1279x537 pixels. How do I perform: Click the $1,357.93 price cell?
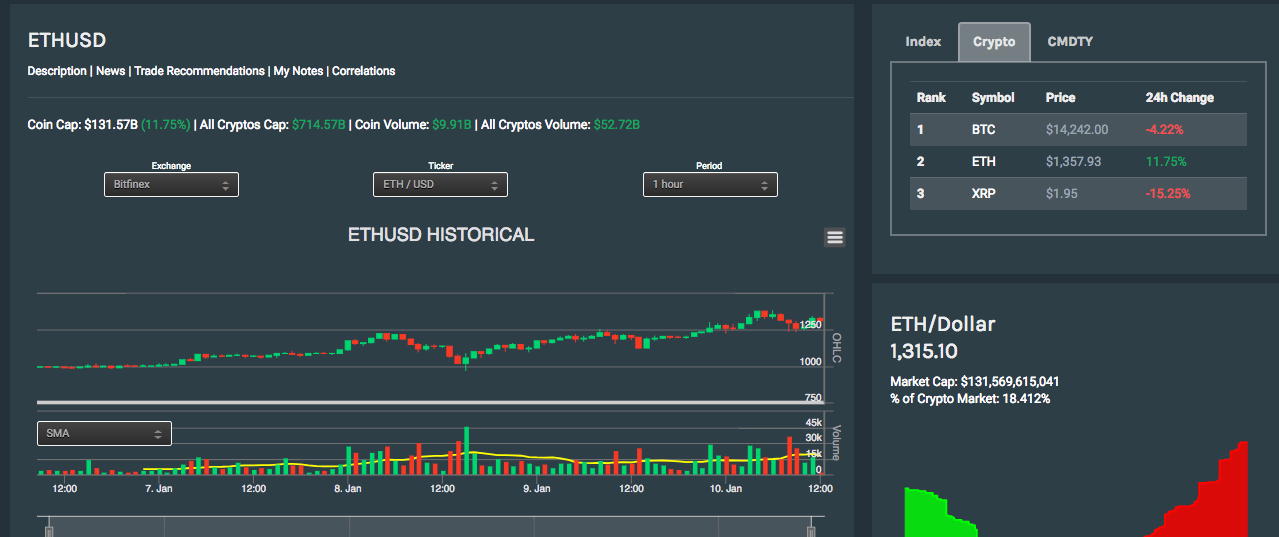1073,162
